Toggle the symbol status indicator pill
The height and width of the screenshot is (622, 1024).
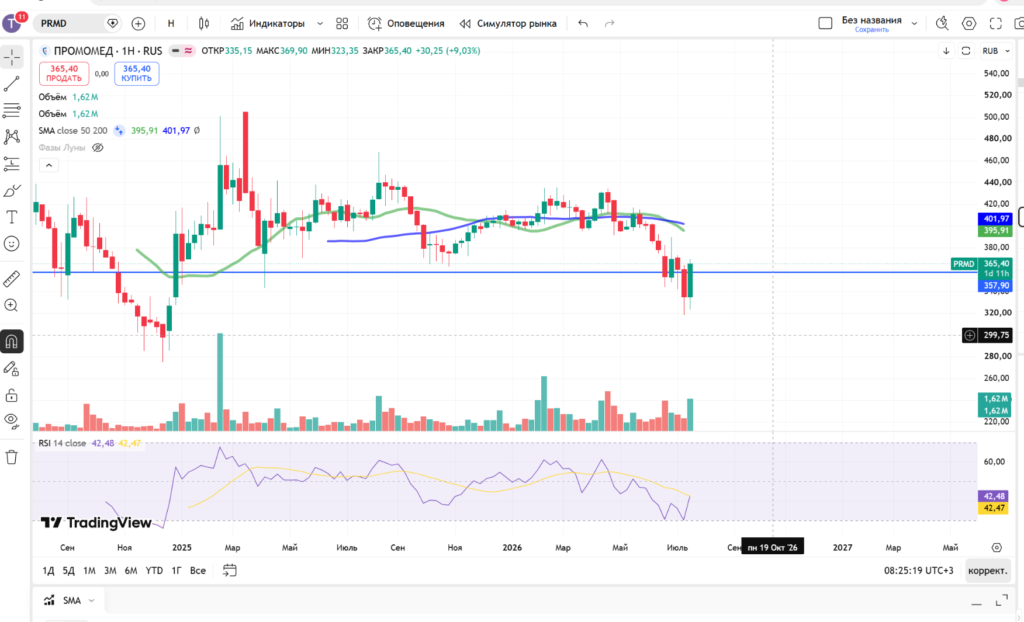(x=182, y=51)
